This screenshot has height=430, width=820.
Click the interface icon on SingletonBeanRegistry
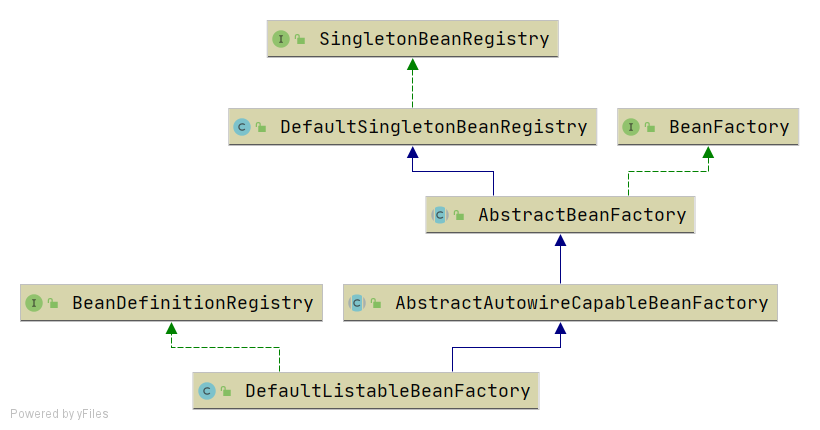click(x=280, y=39)
